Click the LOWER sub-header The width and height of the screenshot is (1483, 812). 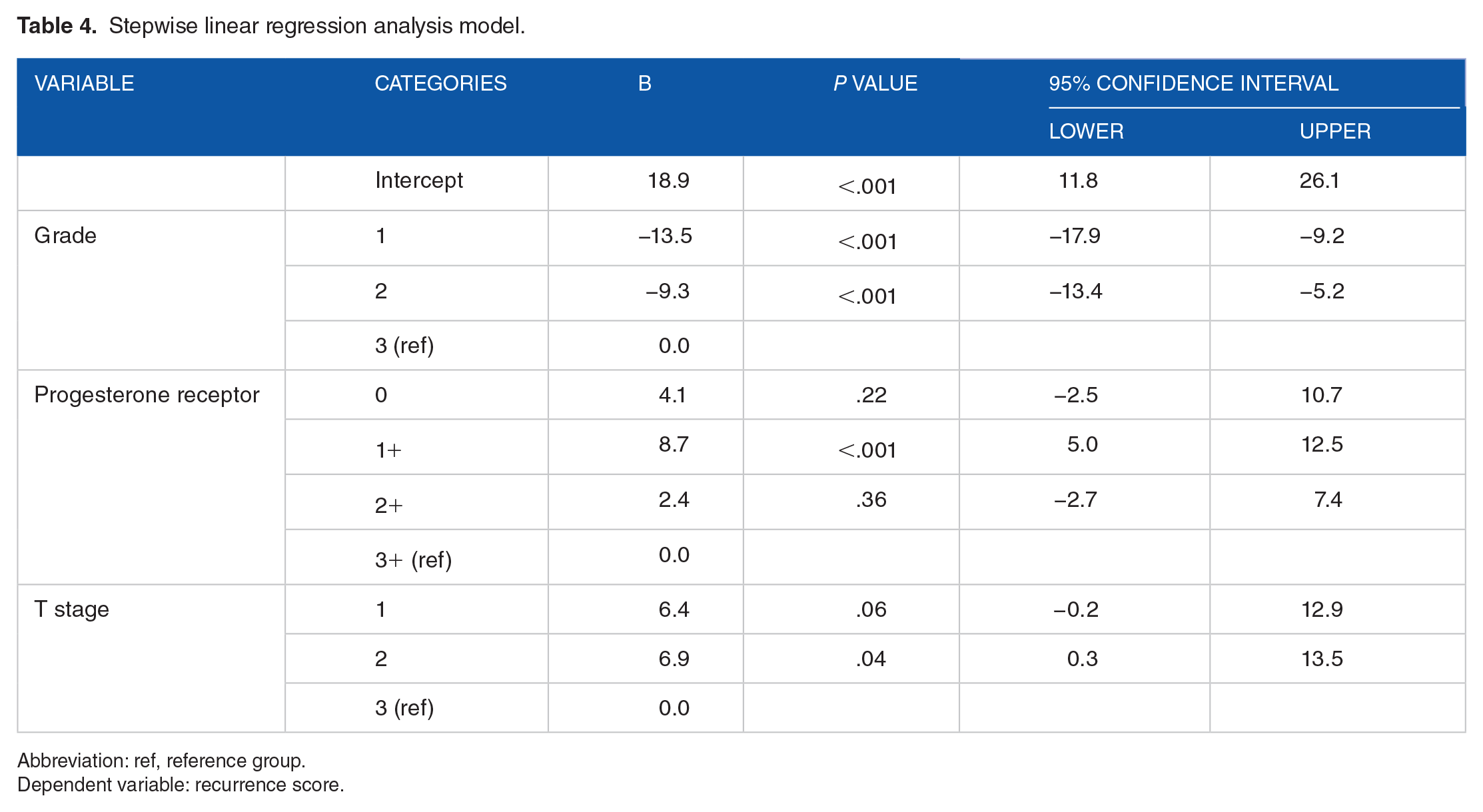click(1086, 131)
